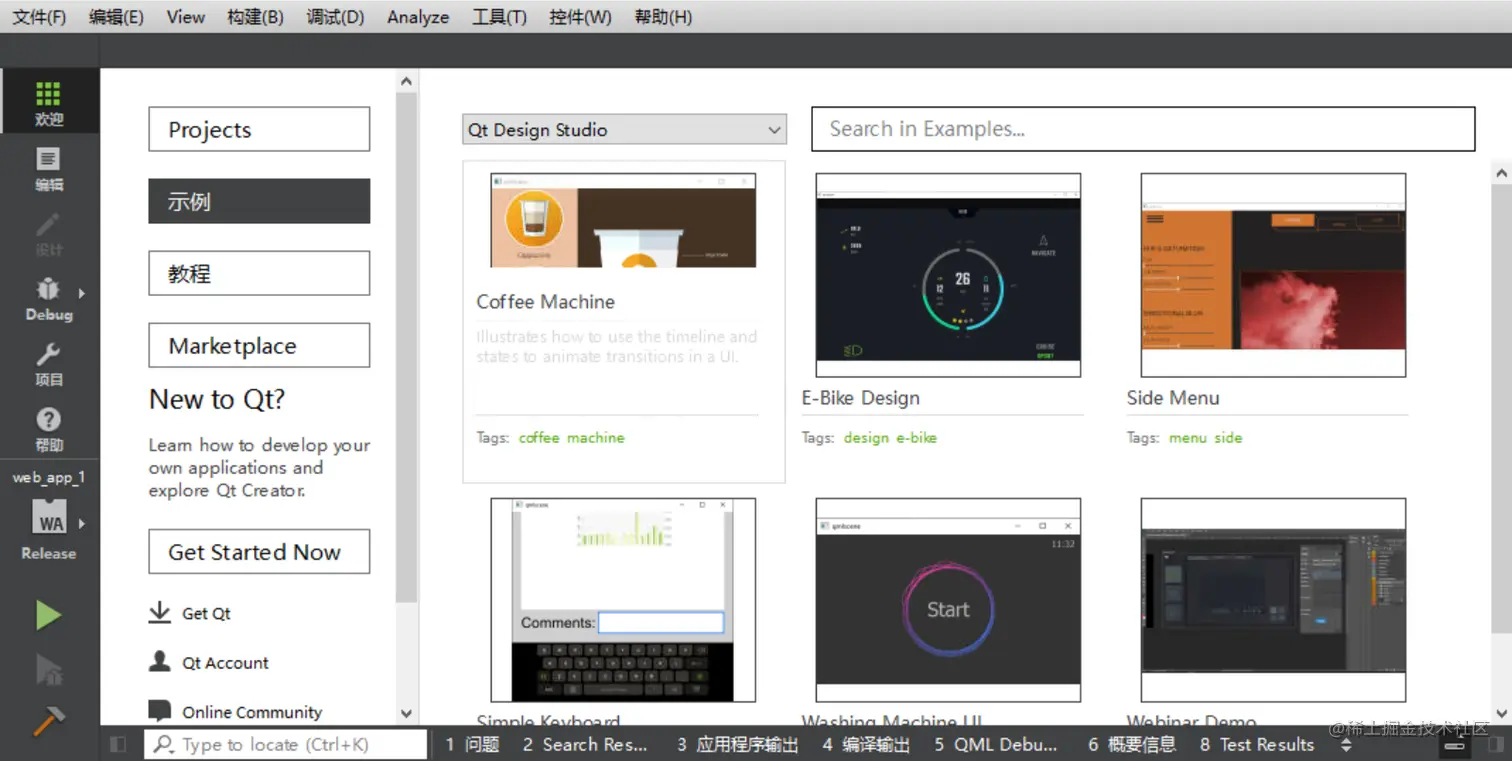Click the 'menu' tag

[x=1188, y=437]
